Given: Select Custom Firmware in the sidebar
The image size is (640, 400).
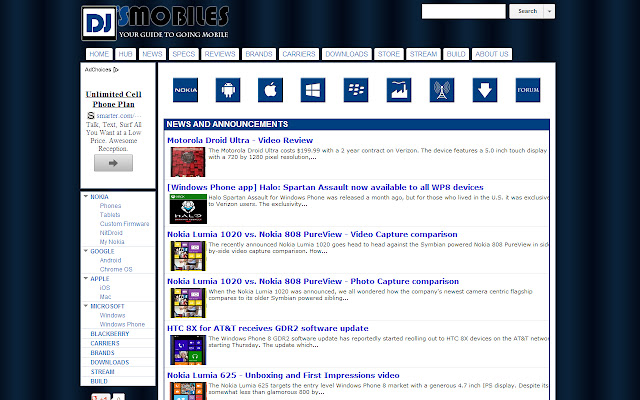Looking at the screenshot, I should tap(124, 224).
